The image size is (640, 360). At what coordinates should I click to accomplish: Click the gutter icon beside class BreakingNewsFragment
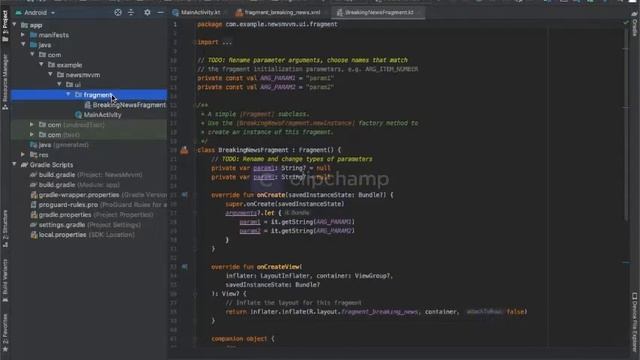[184, 150]
